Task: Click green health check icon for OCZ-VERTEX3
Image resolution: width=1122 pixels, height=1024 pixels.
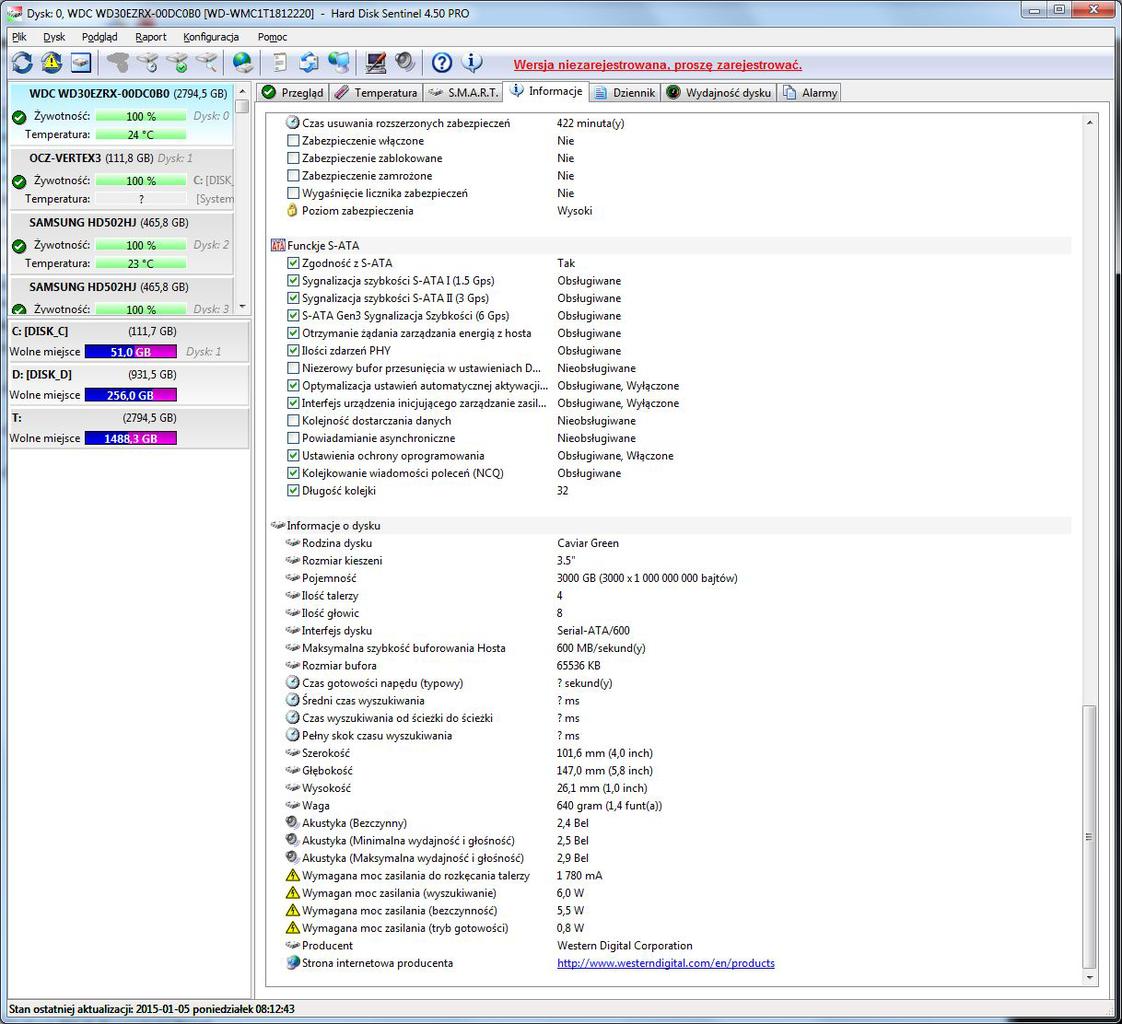Action: [19, 182]
